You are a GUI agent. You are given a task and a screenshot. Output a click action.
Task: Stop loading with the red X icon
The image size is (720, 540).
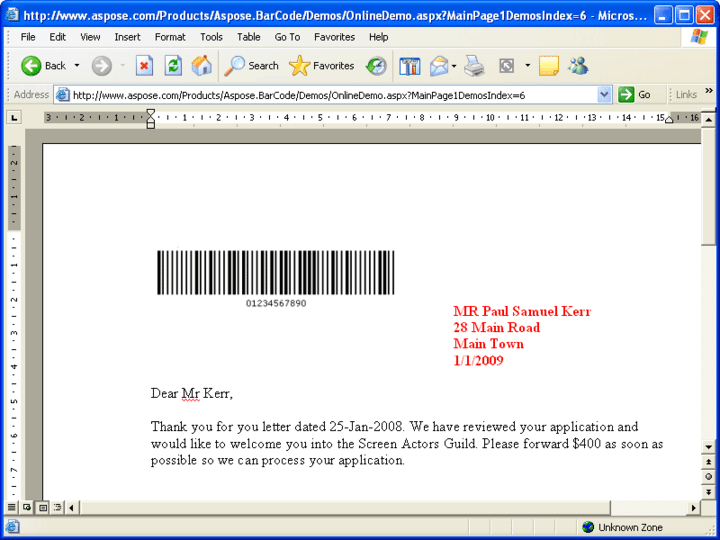(144, 66)
